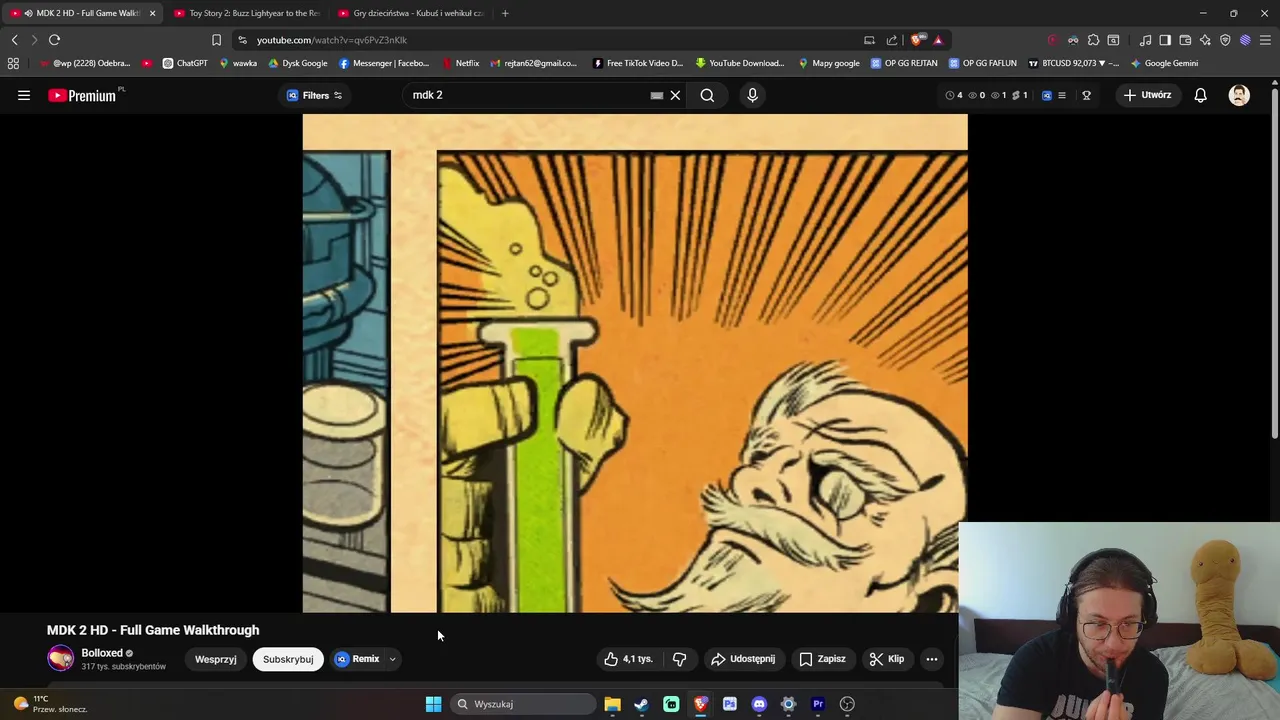Viewport: 1280px width, 720px height.
Task: Open Premiere Pro from taskbar
Action: pos(818,704)
